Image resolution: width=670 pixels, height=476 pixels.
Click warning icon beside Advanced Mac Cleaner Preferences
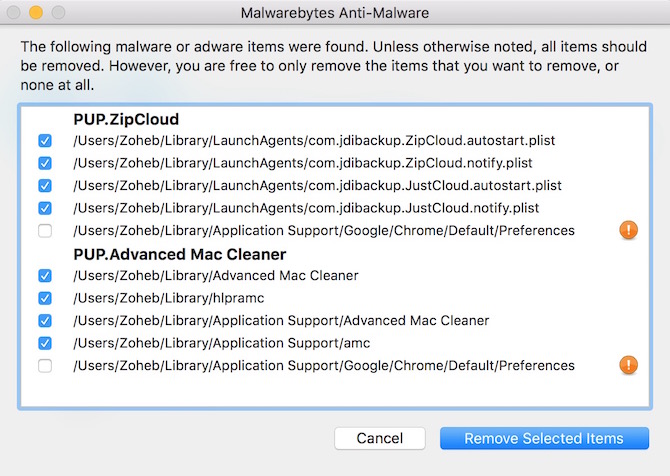point(629,365)
